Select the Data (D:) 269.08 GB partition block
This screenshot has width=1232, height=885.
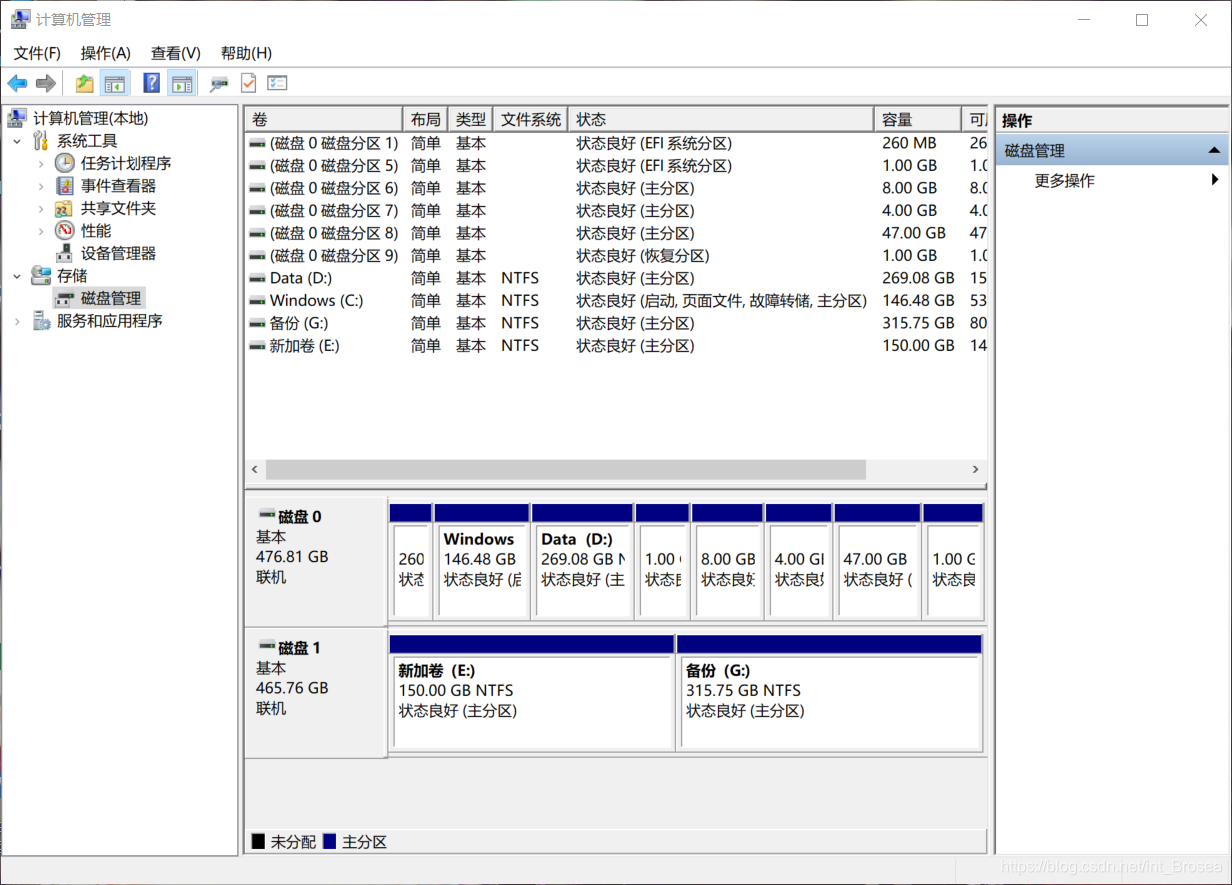[583, 562]
